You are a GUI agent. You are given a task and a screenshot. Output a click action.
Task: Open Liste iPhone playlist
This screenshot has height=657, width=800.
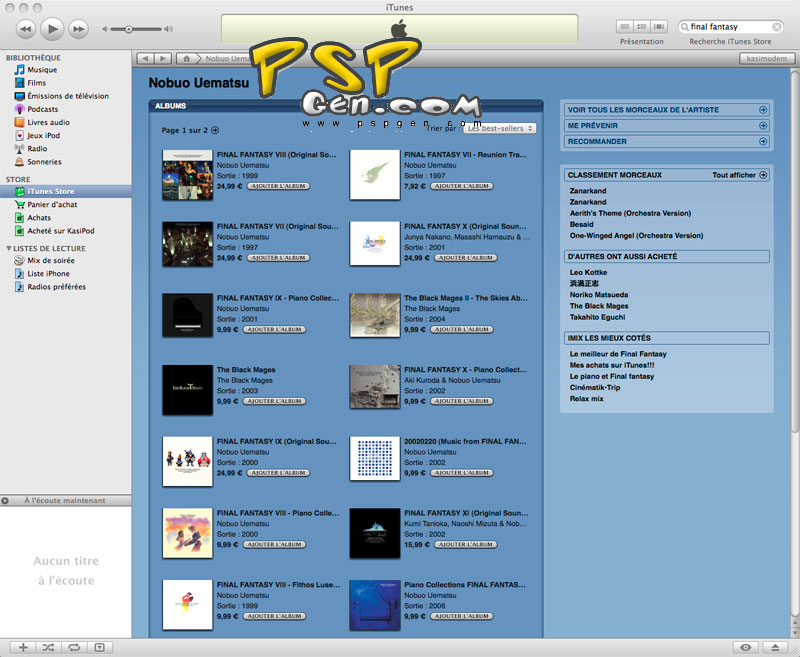[x=48, y=273]
